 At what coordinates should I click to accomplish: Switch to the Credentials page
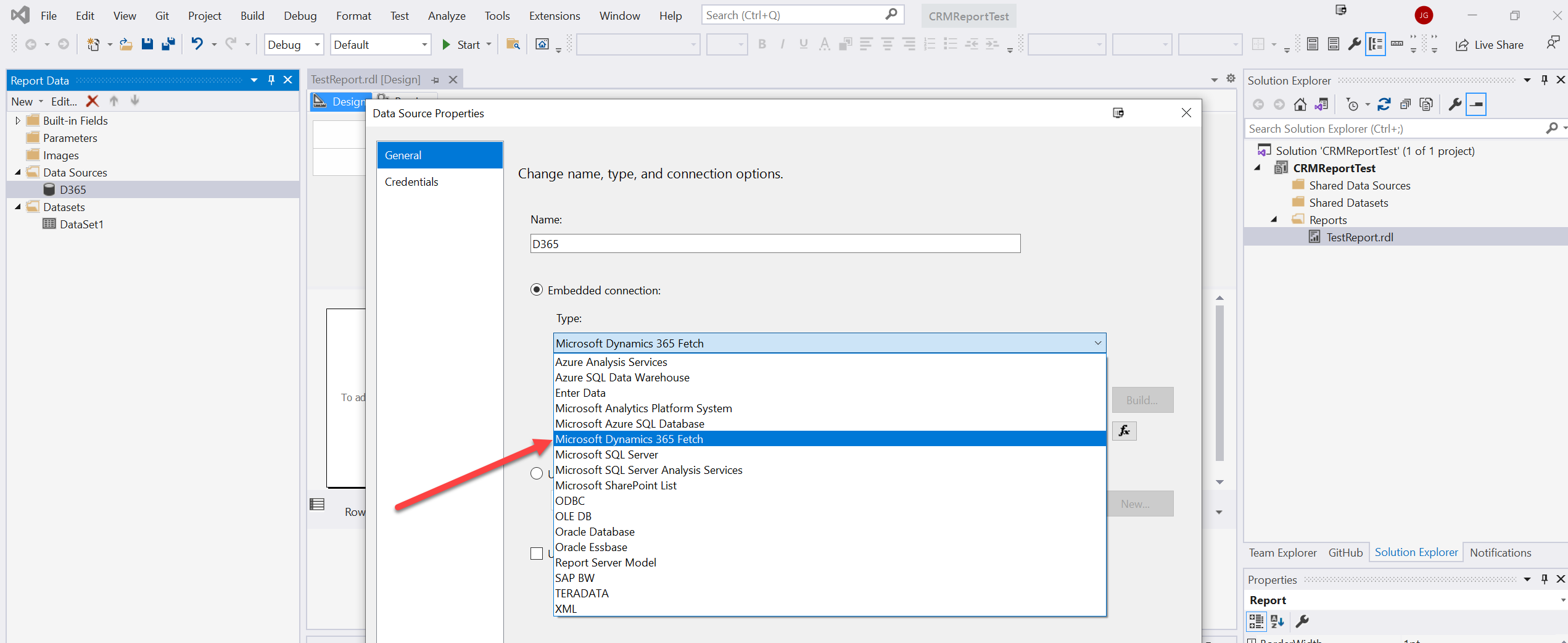click(x=440, y=182)
